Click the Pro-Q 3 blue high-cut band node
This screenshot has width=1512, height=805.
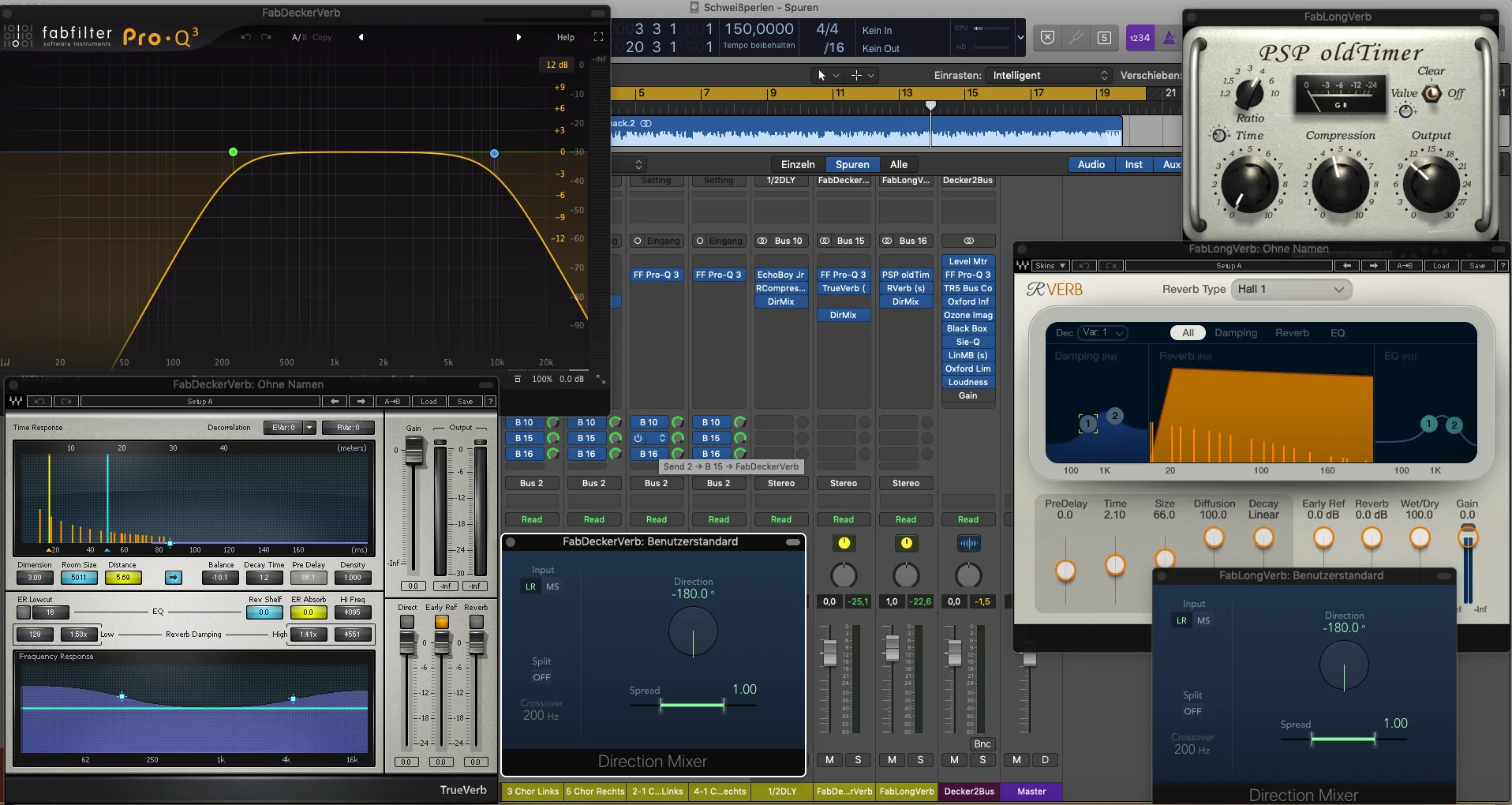click(x=494, y=153)
